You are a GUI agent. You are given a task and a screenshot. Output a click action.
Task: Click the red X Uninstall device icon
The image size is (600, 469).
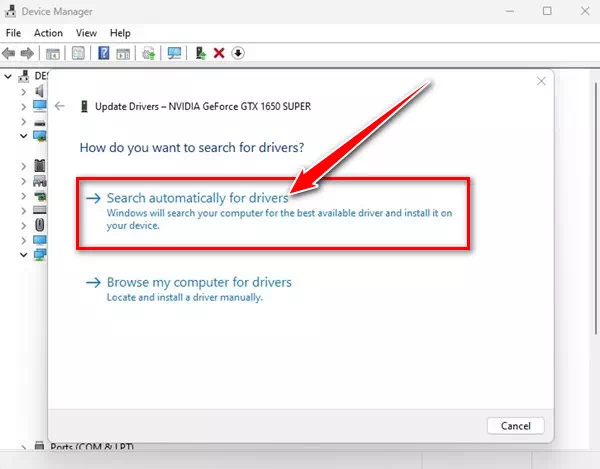click(x=219, y=53)
